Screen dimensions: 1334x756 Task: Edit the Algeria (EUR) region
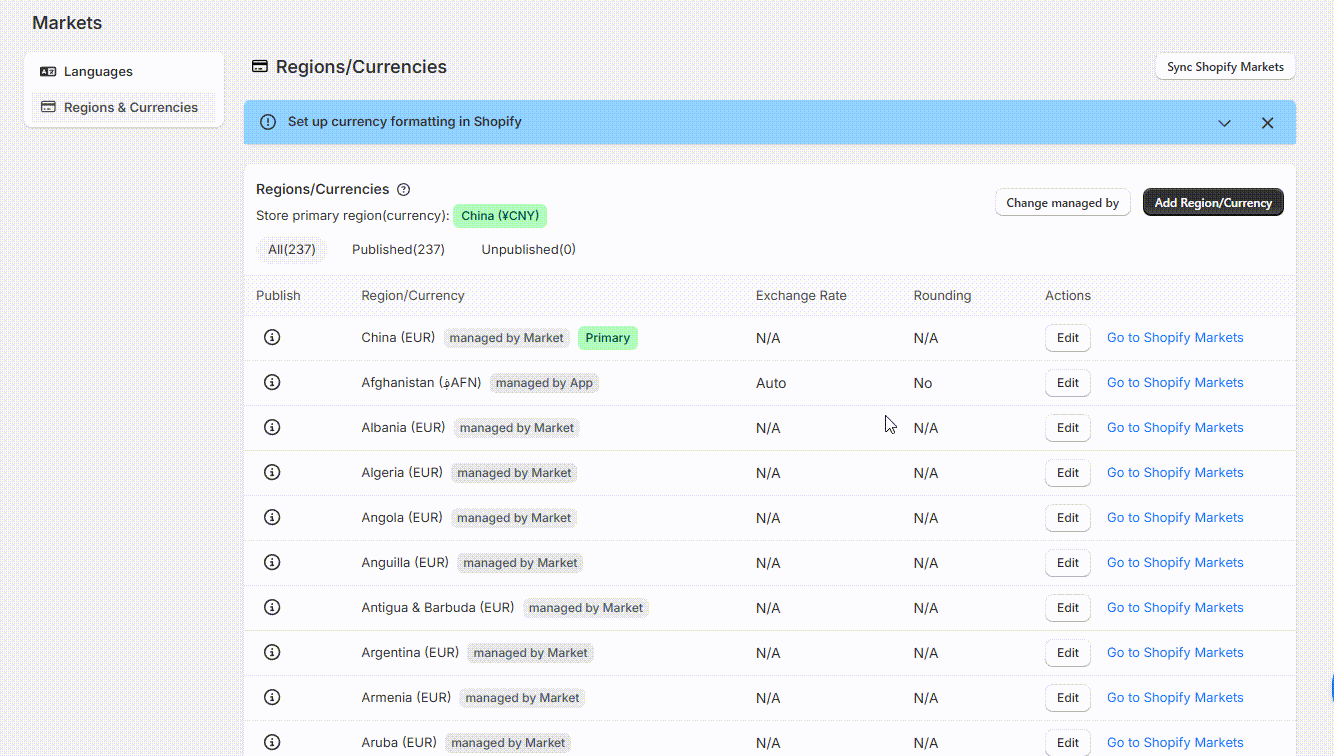coord(1068,473)
